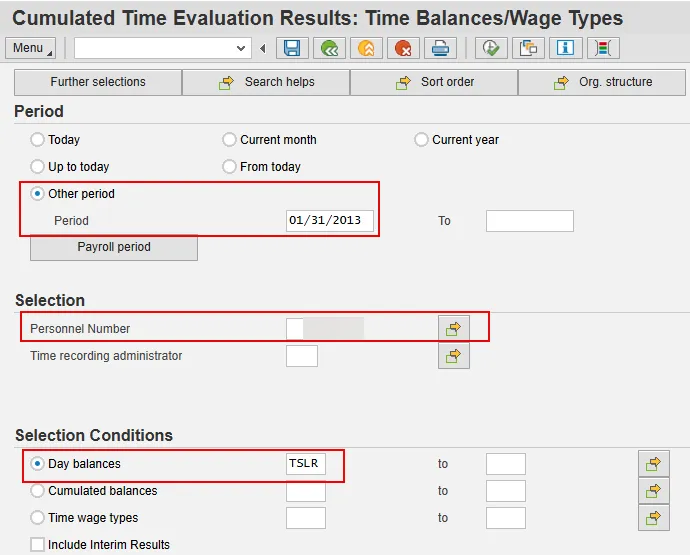690x555 pixels.
Task: Click the Cumulated balances to field
Action: coord(506,491)
